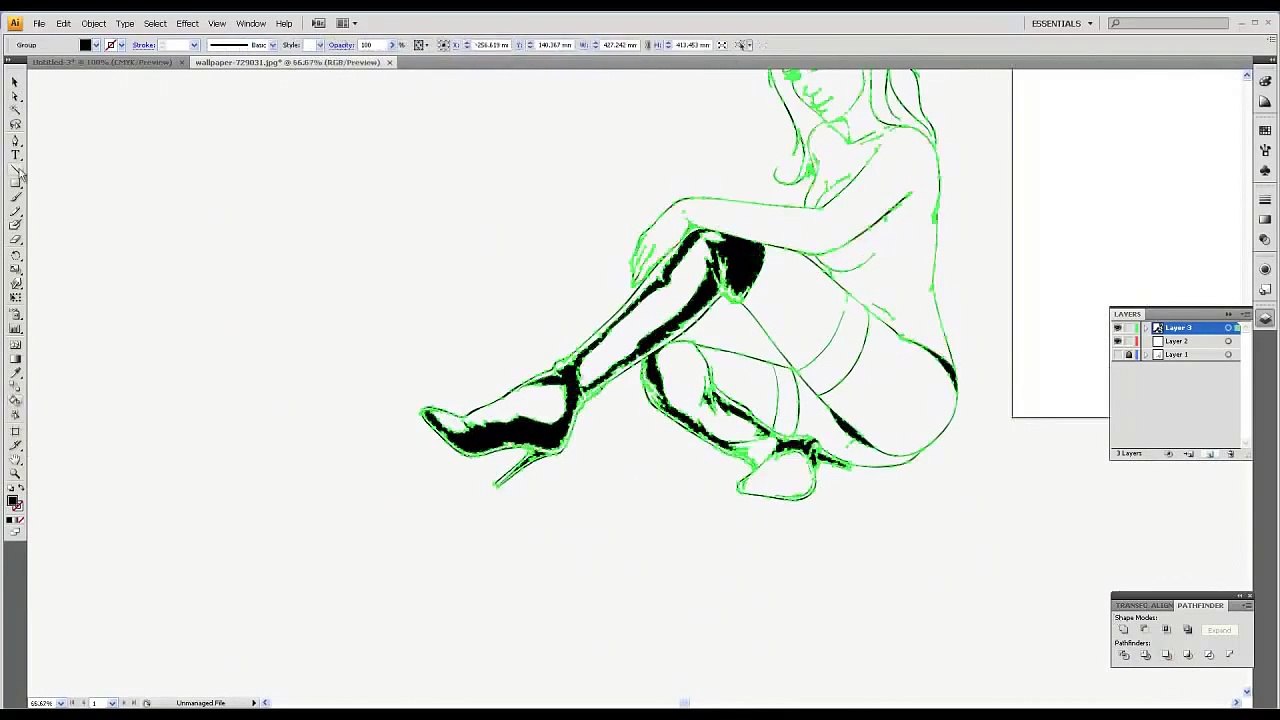Viewport: 1280px width, 720px height.
Task: Select the Column Graph tool
Action: (15, 328)
